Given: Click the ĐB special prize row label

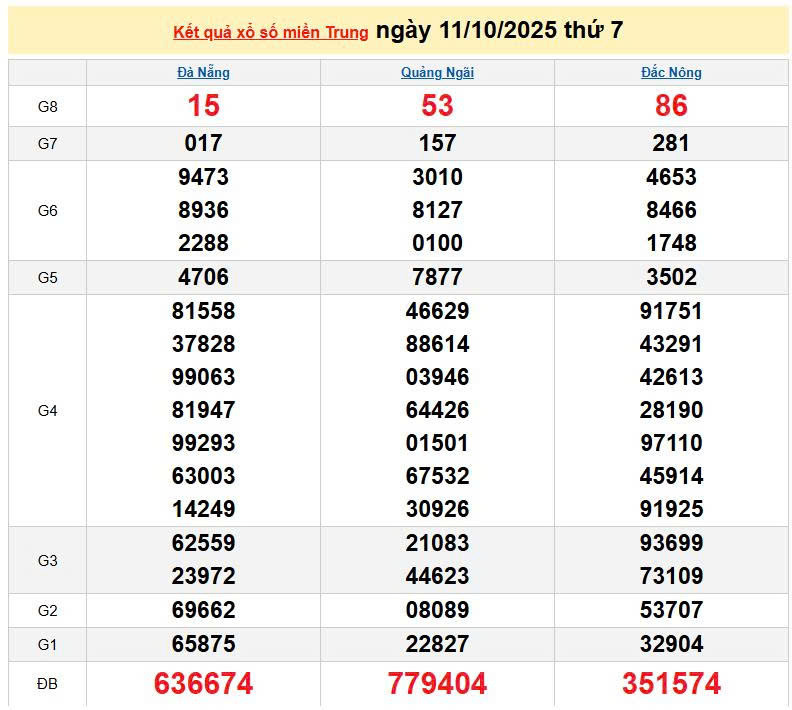Looking at the screenshot, I should pos(47,684).
